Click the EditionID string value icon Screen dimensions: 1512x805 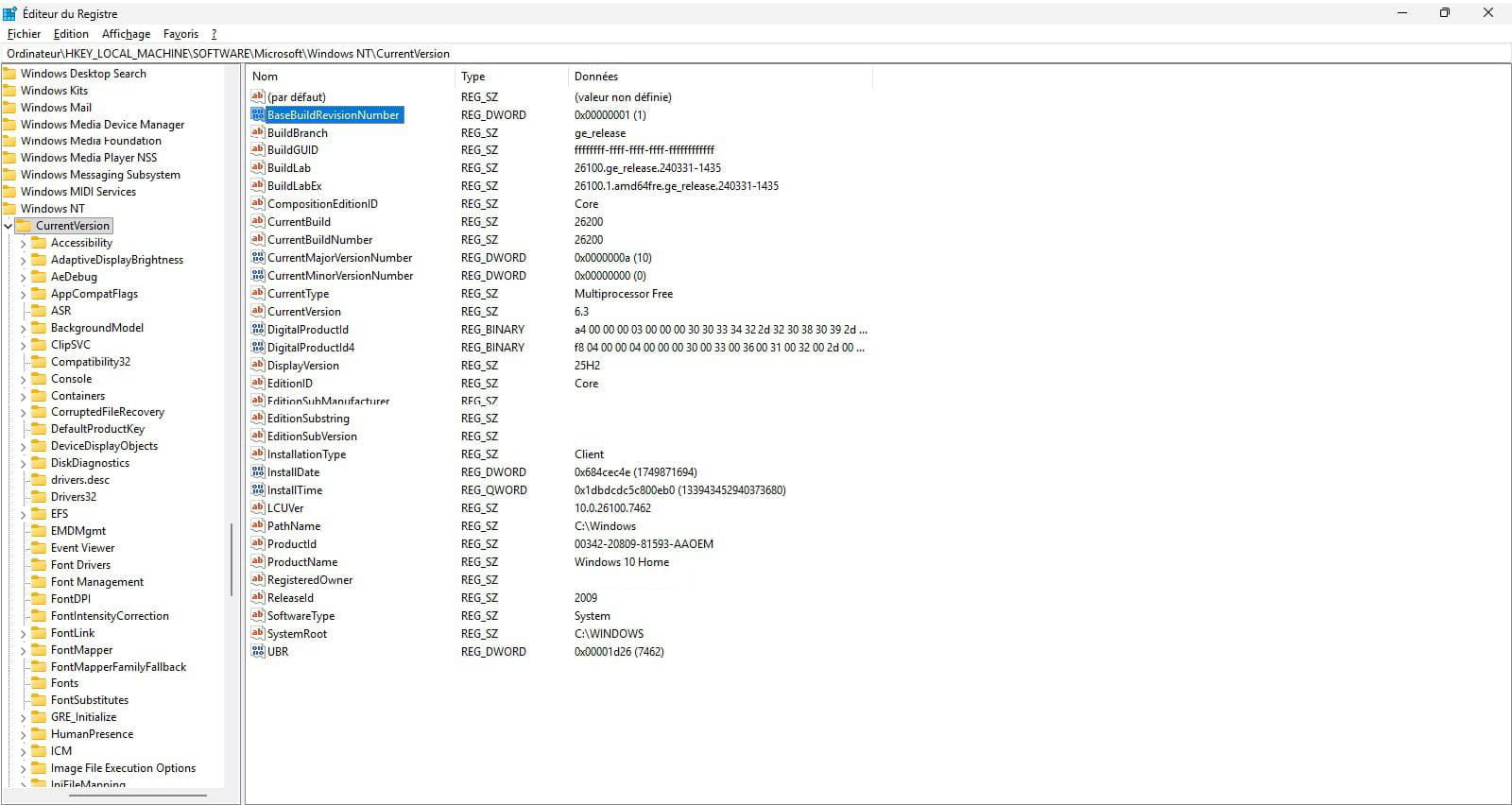pyautogui.click(x=257, y=383)
